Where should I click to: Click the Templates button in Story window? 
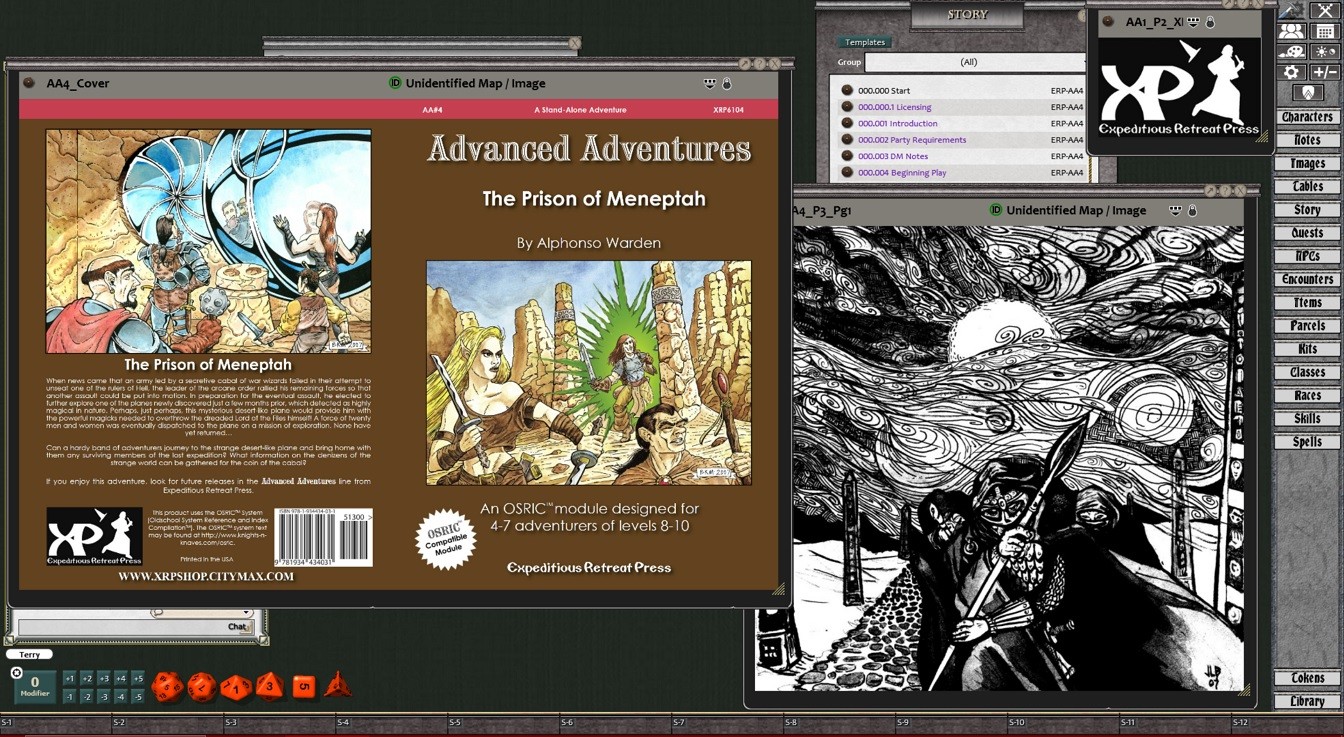(x=864, y=42)
